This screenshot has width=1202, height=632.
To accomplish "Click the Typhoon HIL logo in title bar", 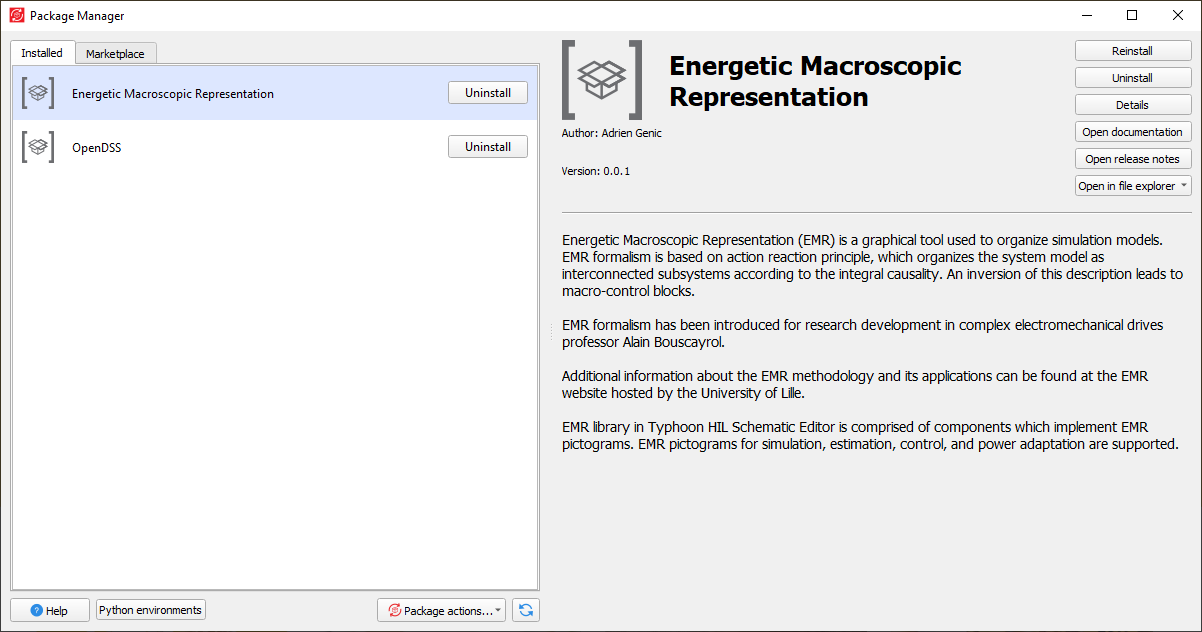I will 16,16.
